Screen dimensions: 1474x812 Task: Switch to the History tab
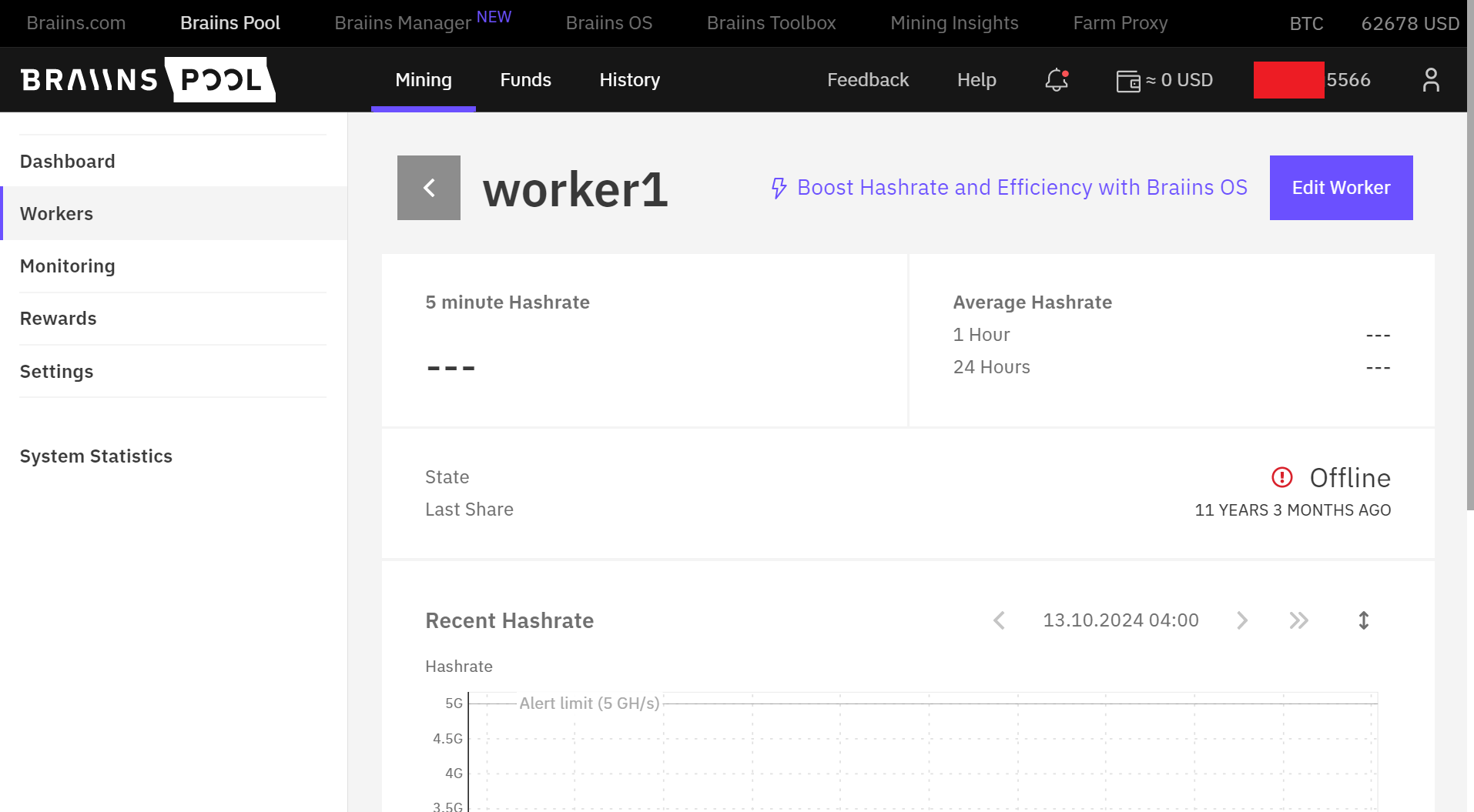pyautogui.click(x=629, y=80)
